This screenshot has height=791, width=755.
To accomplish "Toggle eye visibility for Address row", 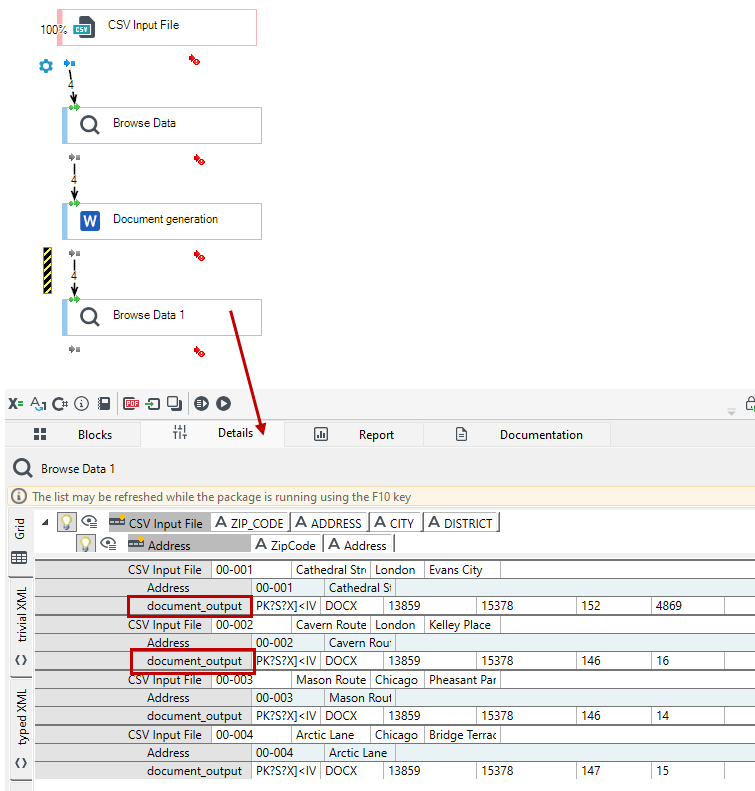I will [x=108, y=543].
